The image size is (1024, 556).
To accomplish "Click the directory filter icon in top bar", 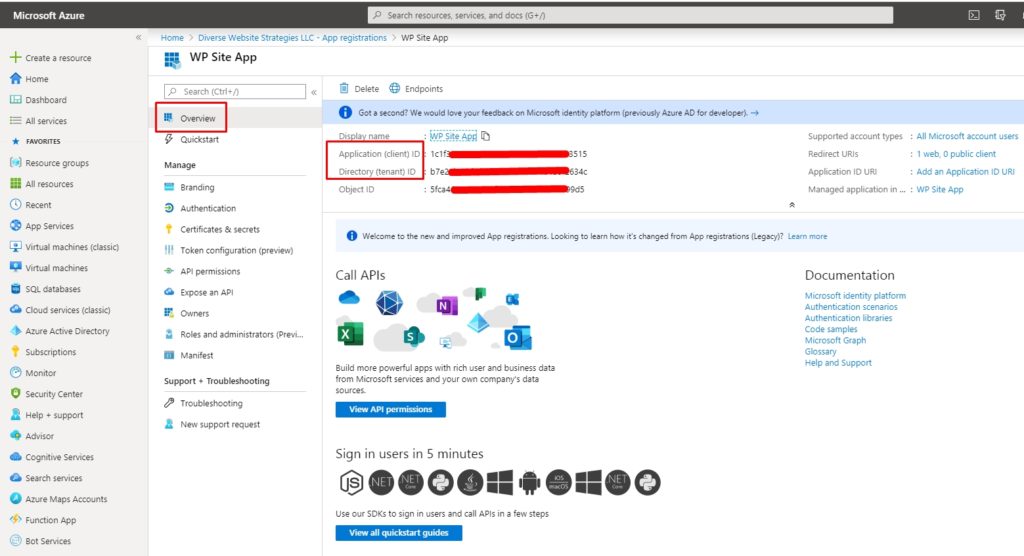I will point(1000,15).
